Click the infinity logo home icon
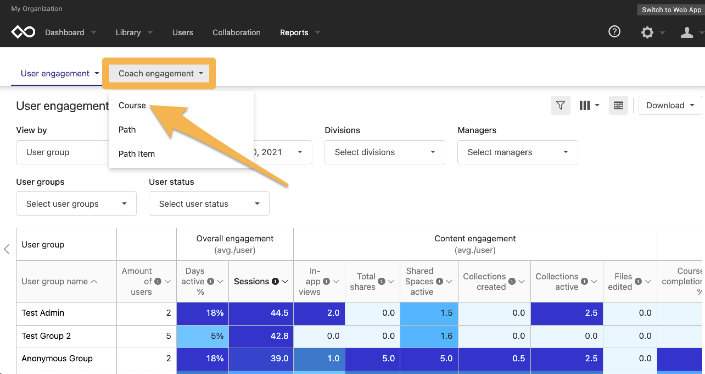The image size is (705, 374). [x=23, y=32]
